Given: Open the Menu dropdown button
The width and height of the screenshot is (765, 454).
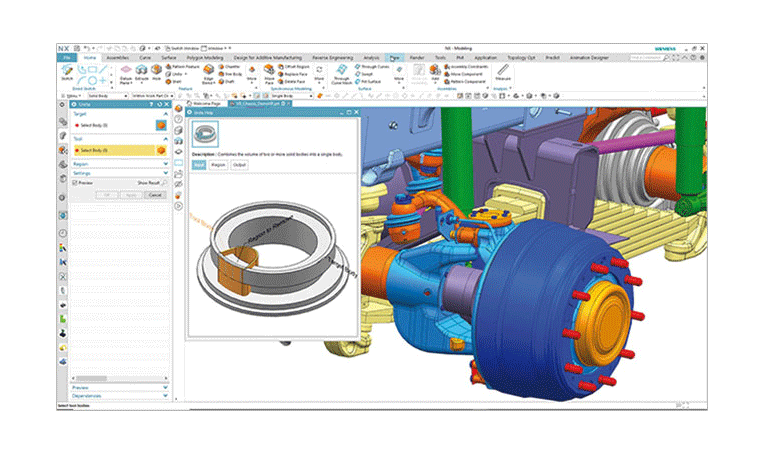Looking at the screenshot, I should pos(71,96).
